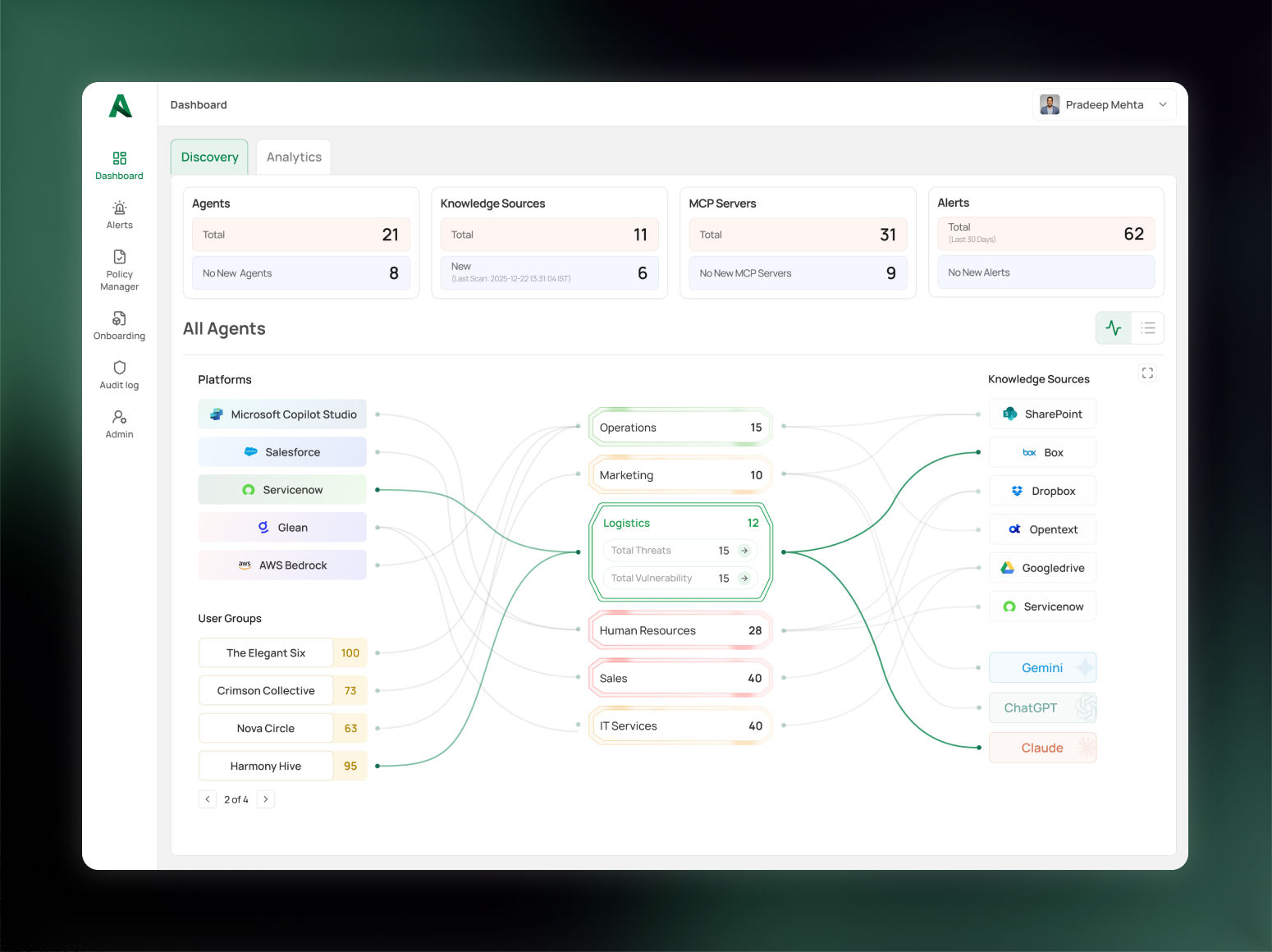The width and height of the screenshot is (1272, 952).
Task: Expand the Pradeep Mehta user dropdown
Action: pos(1163,105)
